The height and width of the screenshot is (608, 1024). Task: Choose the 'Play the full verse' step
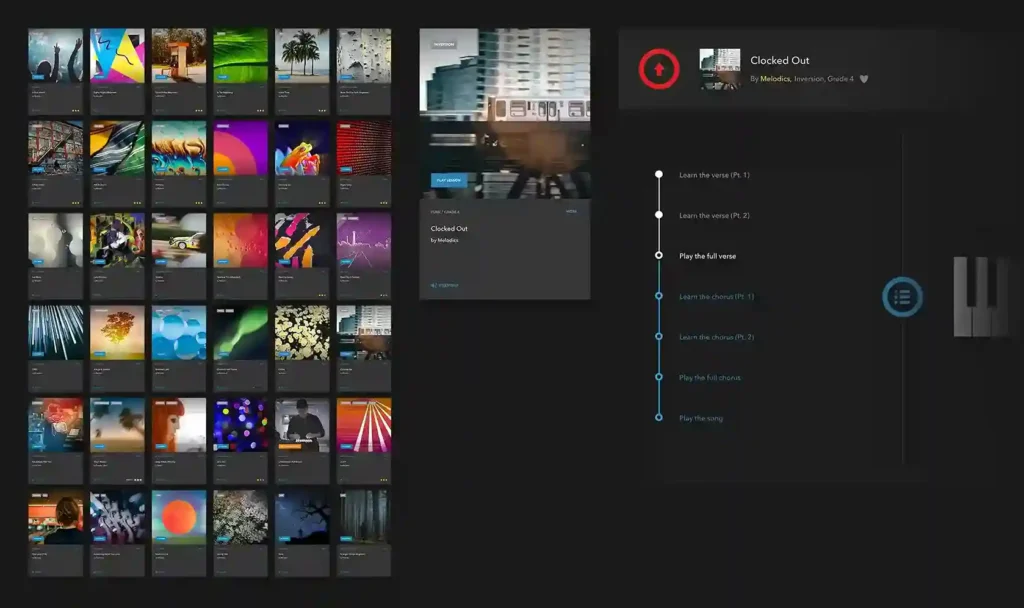tap(707, 256)
